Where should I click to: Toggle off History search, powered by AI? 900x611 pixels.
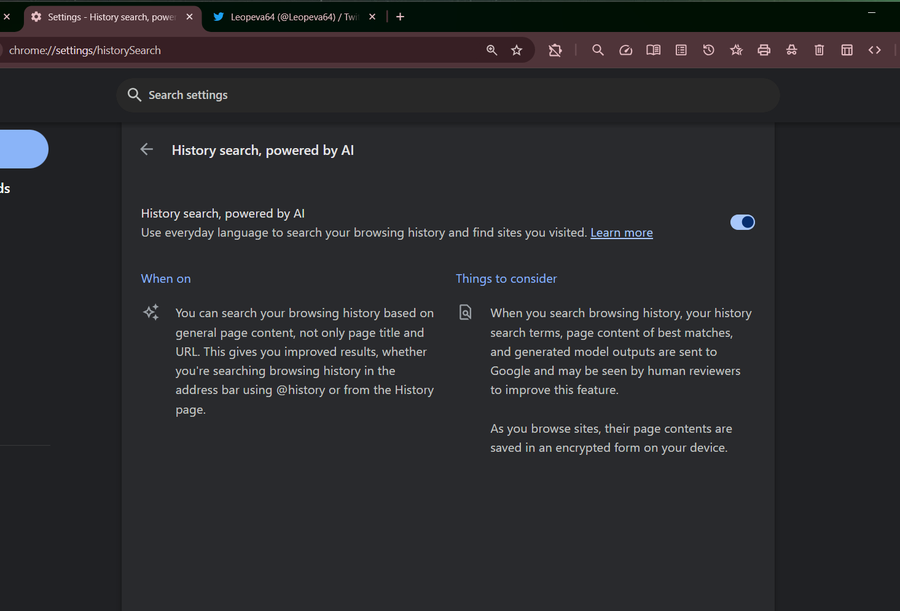(742, 222)
